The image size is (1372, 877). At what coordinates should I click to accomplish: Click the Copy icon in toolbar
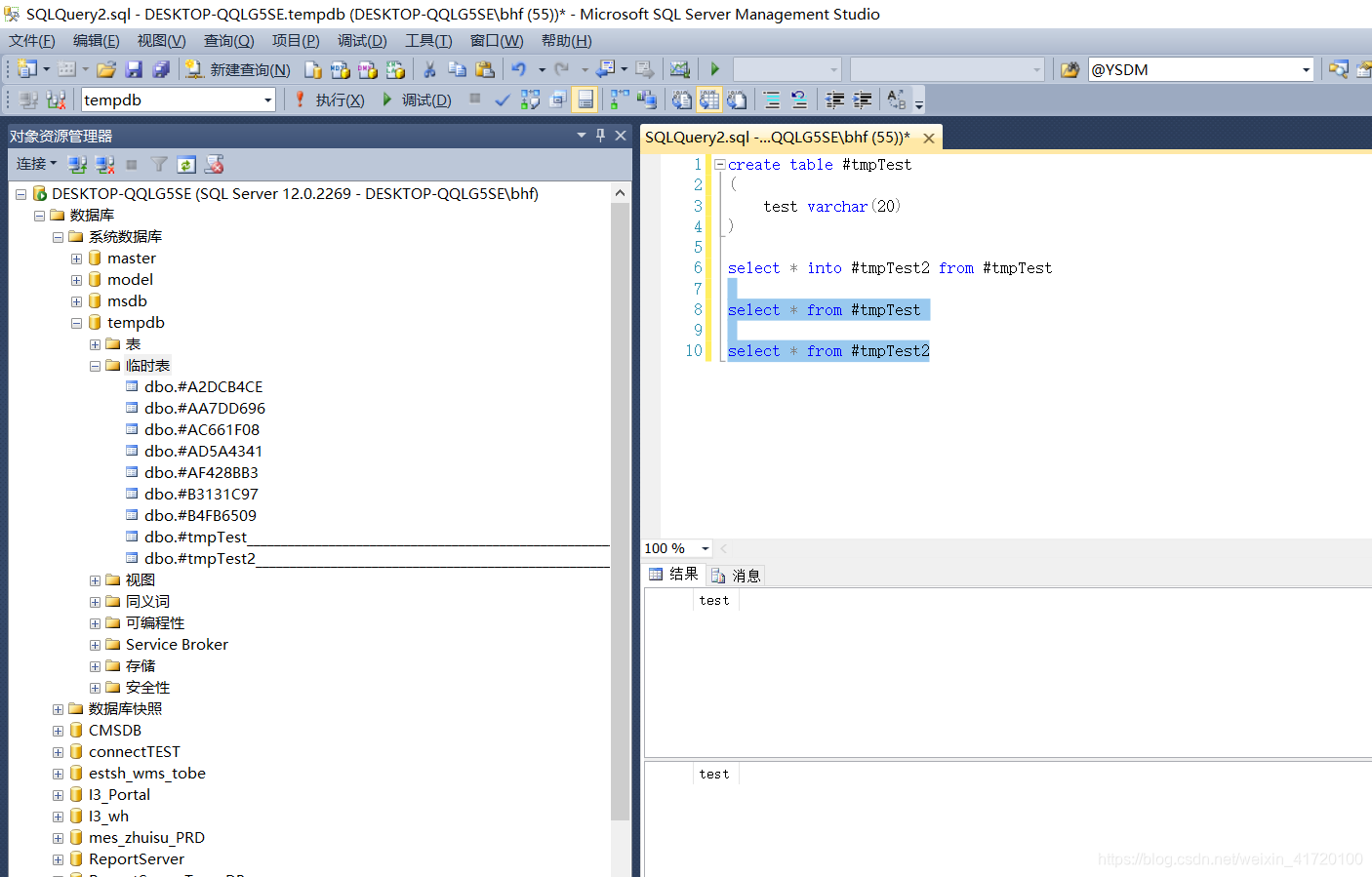tap(457, 69)
